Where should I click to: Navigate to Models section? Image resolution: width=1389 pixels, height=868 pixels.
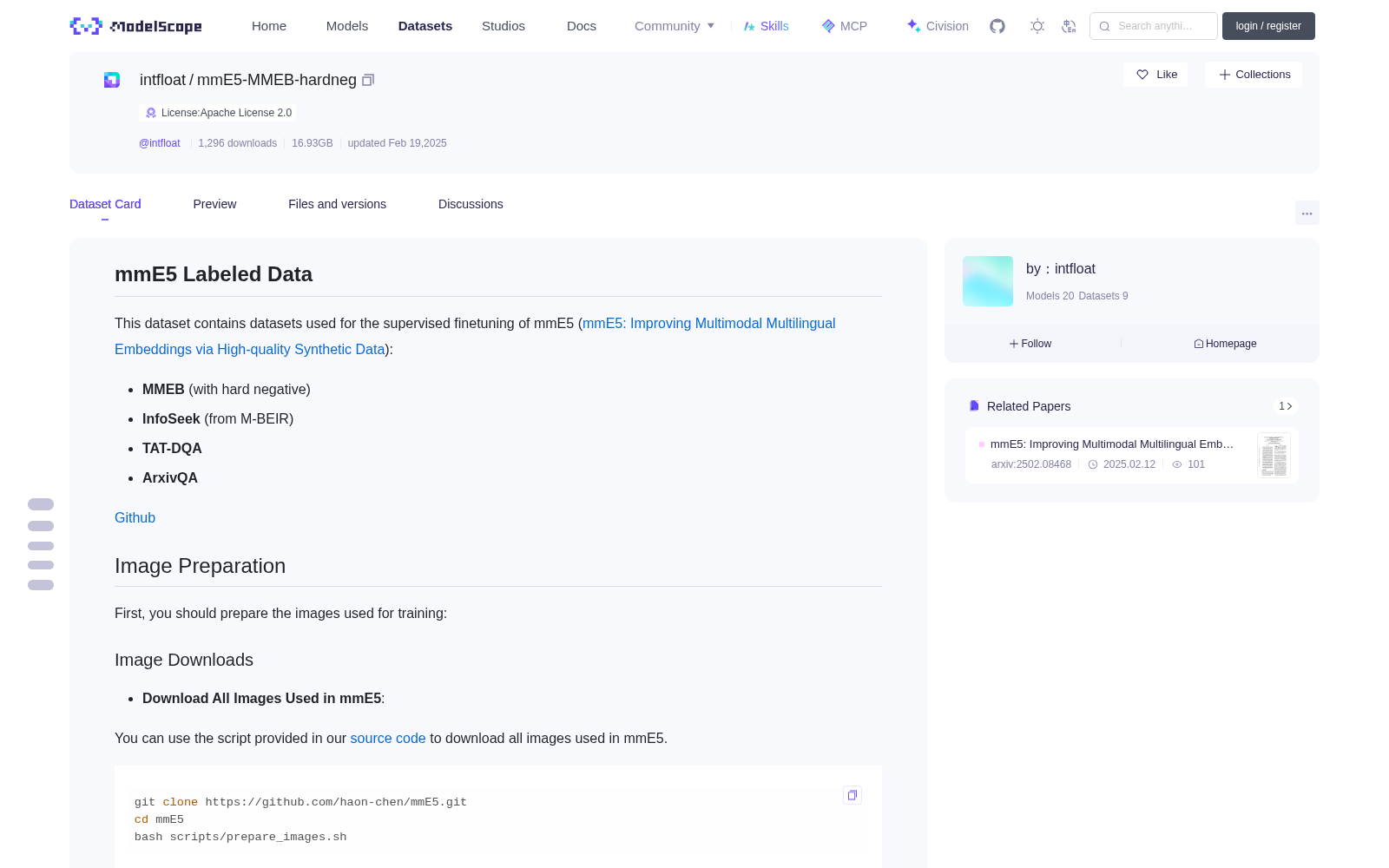(x=347, y=26)
